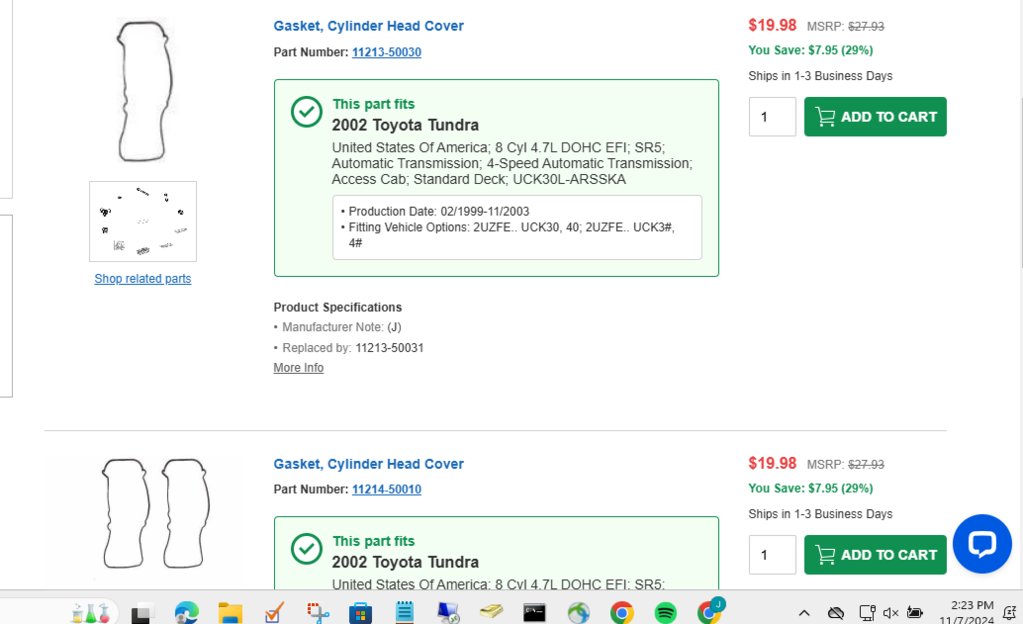Open Spotify from the taskbar
The height and width of the screenshot is (624, 1023).
coord(665,612)
